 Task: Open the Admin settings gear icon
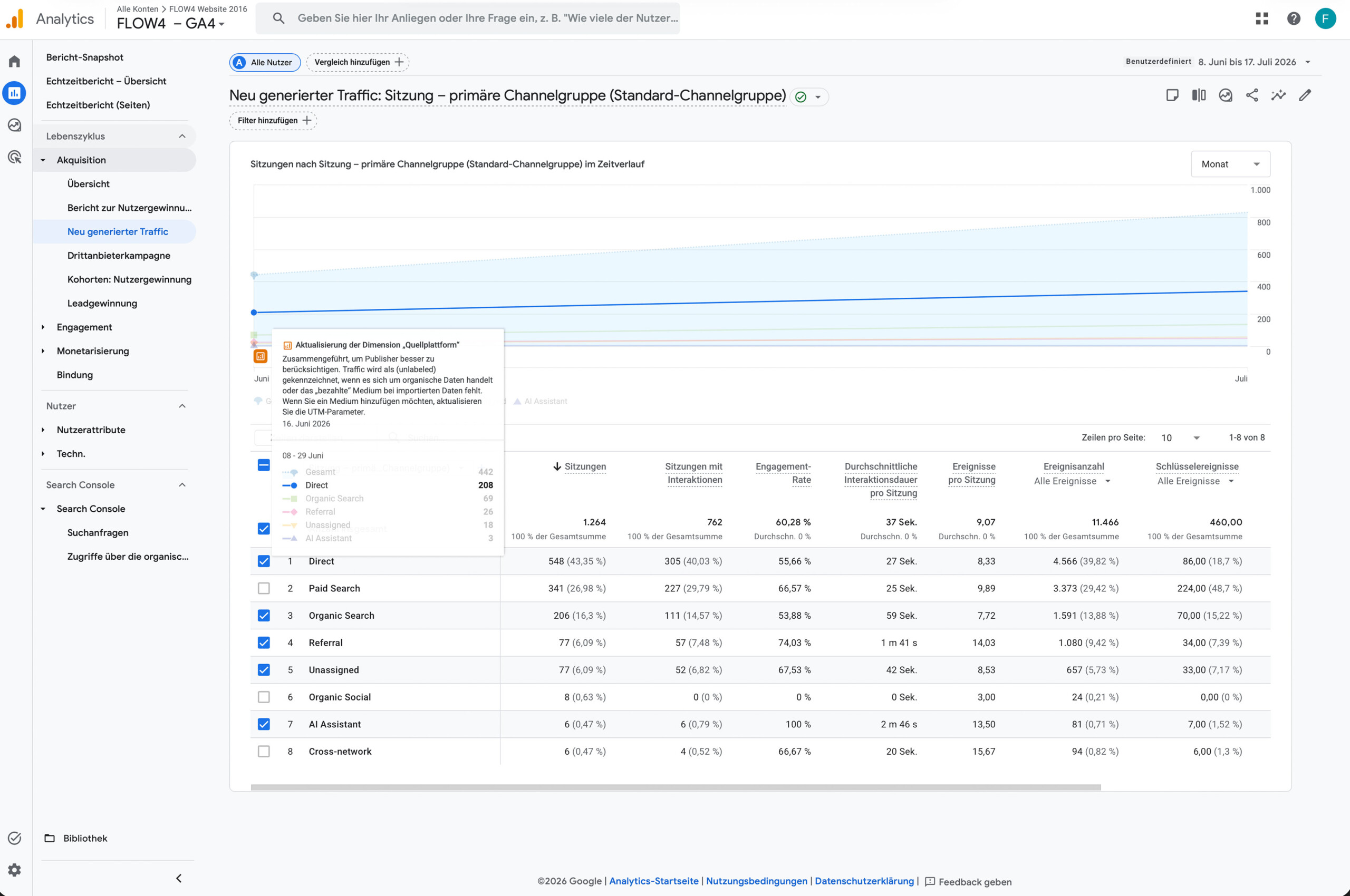(x=14, y=870)
